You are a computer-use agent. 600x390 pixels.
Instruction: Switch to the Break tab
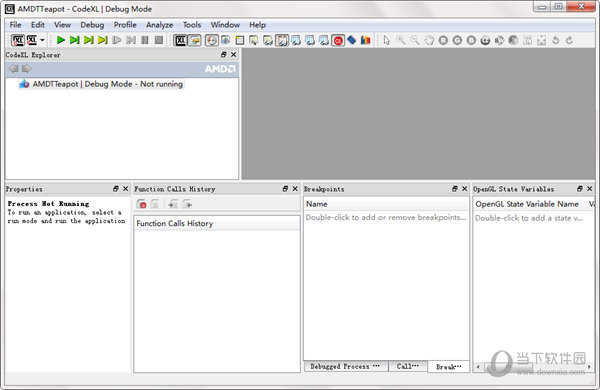448,367
